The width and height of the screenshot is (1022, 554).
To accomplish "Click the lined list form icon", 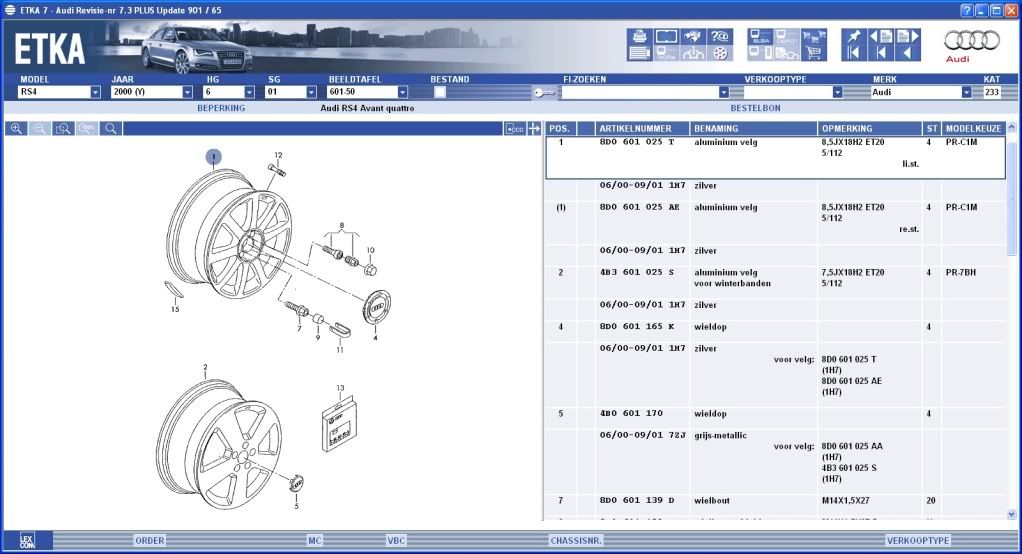I will click(x=639, y=53).
